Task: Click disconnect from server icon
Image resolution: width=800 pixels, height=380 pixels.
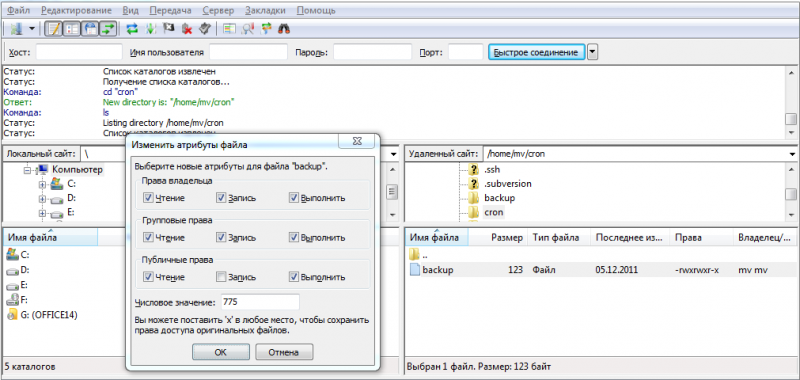Action: 187,29
